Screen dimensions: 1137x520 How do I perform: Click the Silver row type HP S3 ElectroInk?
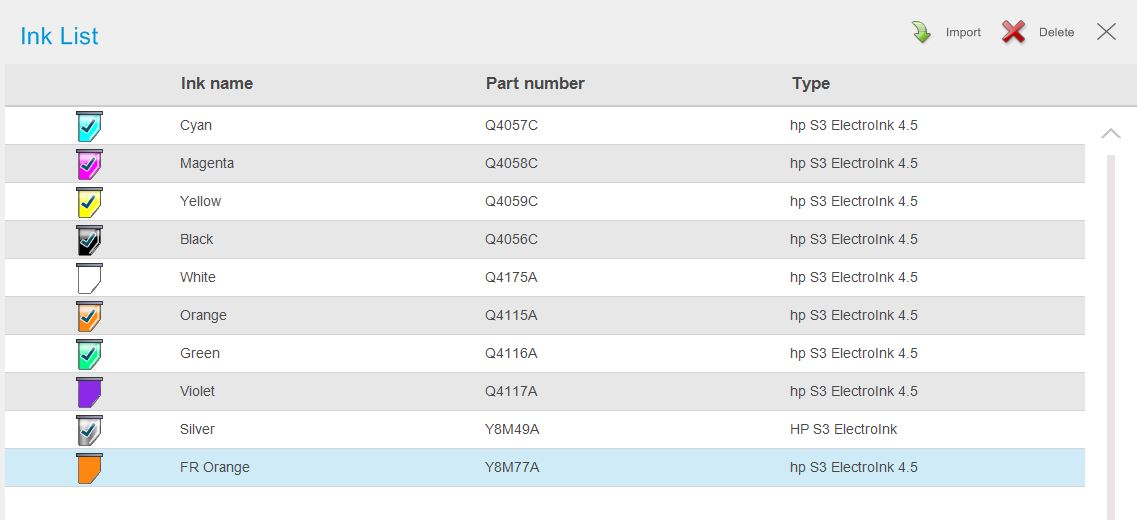[843, 429]
